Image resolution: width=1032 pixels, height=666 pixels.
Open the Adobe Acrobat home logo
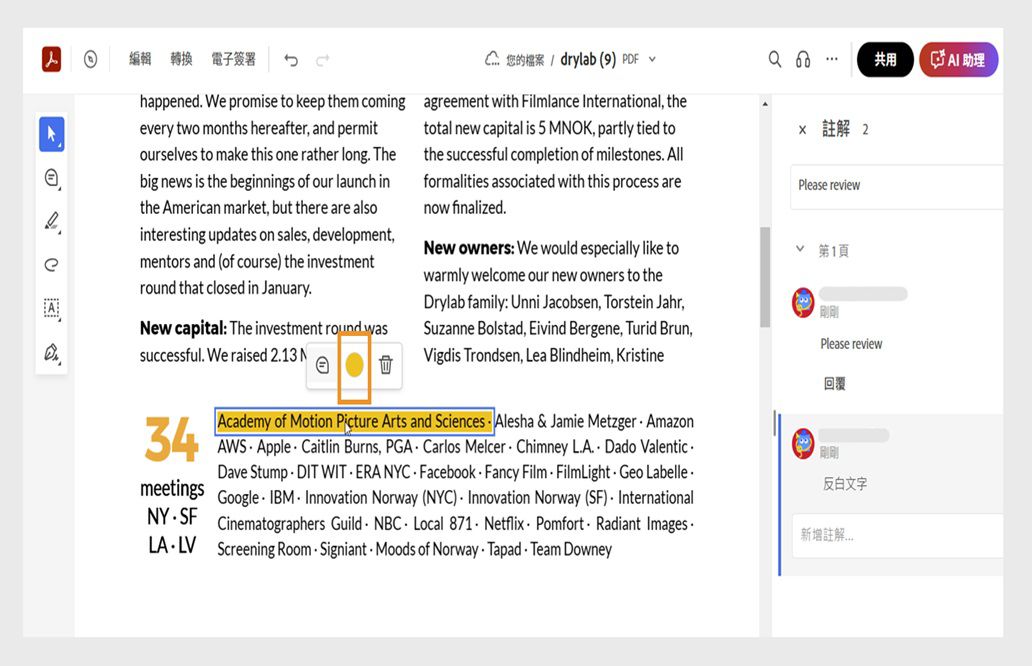(52, 59)
